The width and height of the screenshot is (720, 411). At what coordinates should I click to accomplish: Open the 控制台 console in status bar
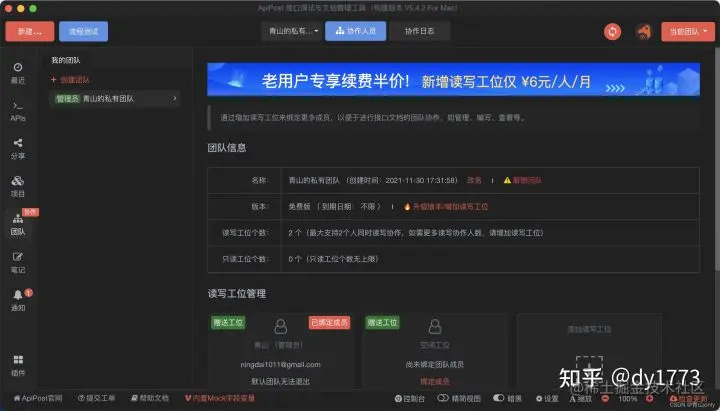point(410,399)
